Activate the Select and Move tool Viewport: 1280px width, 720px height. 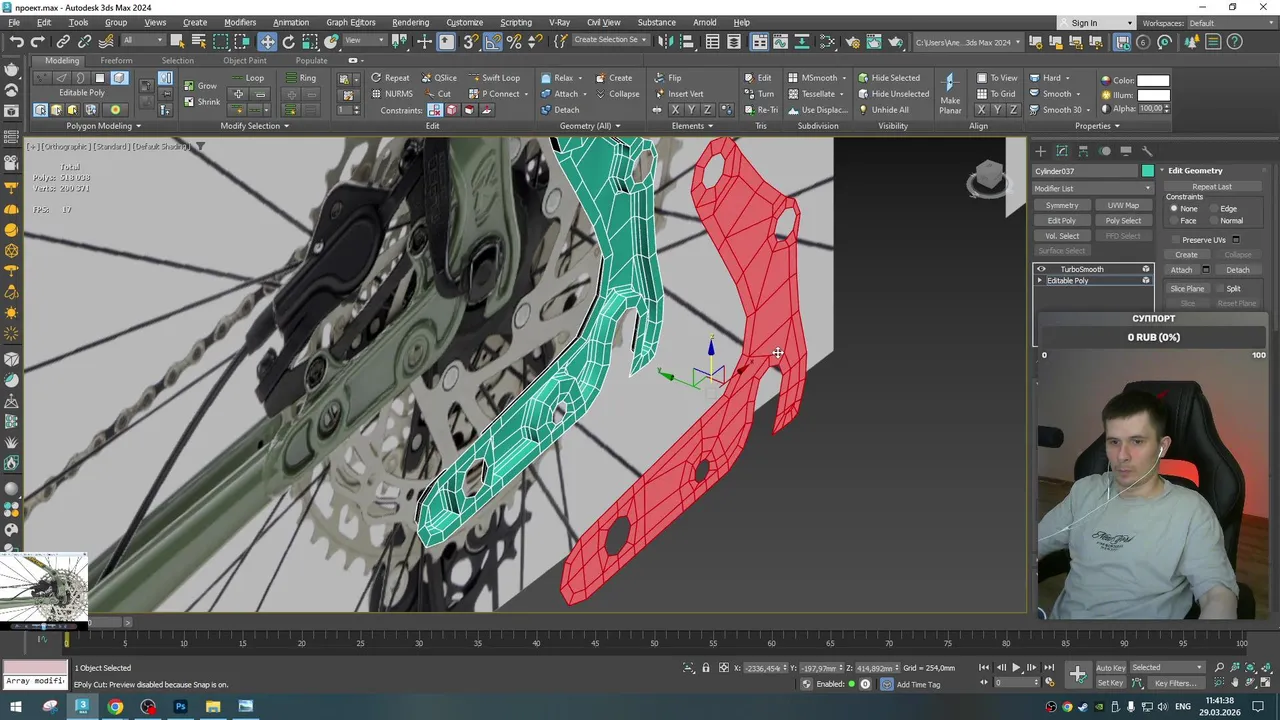pyautogui.click(x=267, y=42)
